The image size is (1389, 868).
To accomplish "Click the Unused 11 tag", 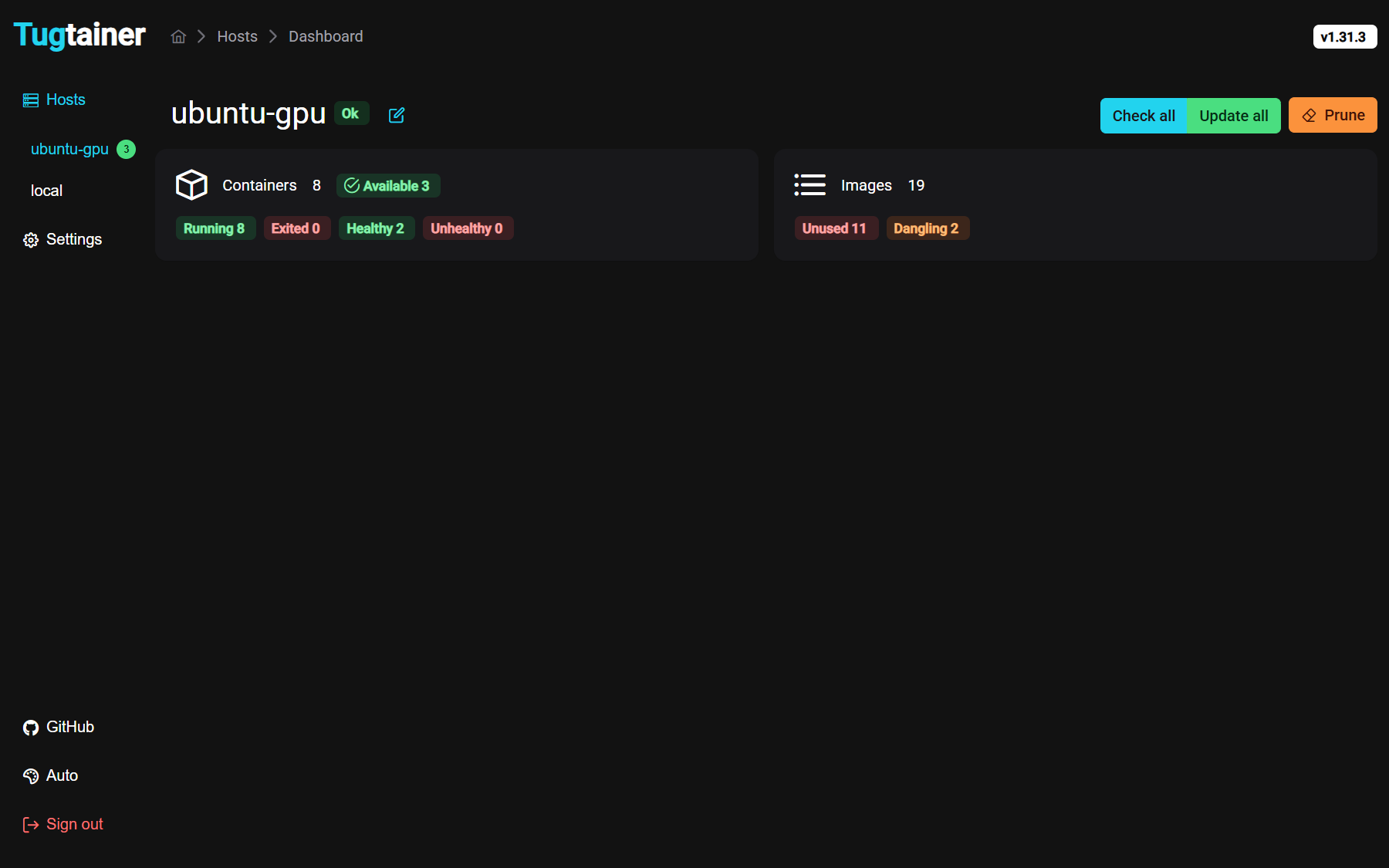I will coord(836,228).
